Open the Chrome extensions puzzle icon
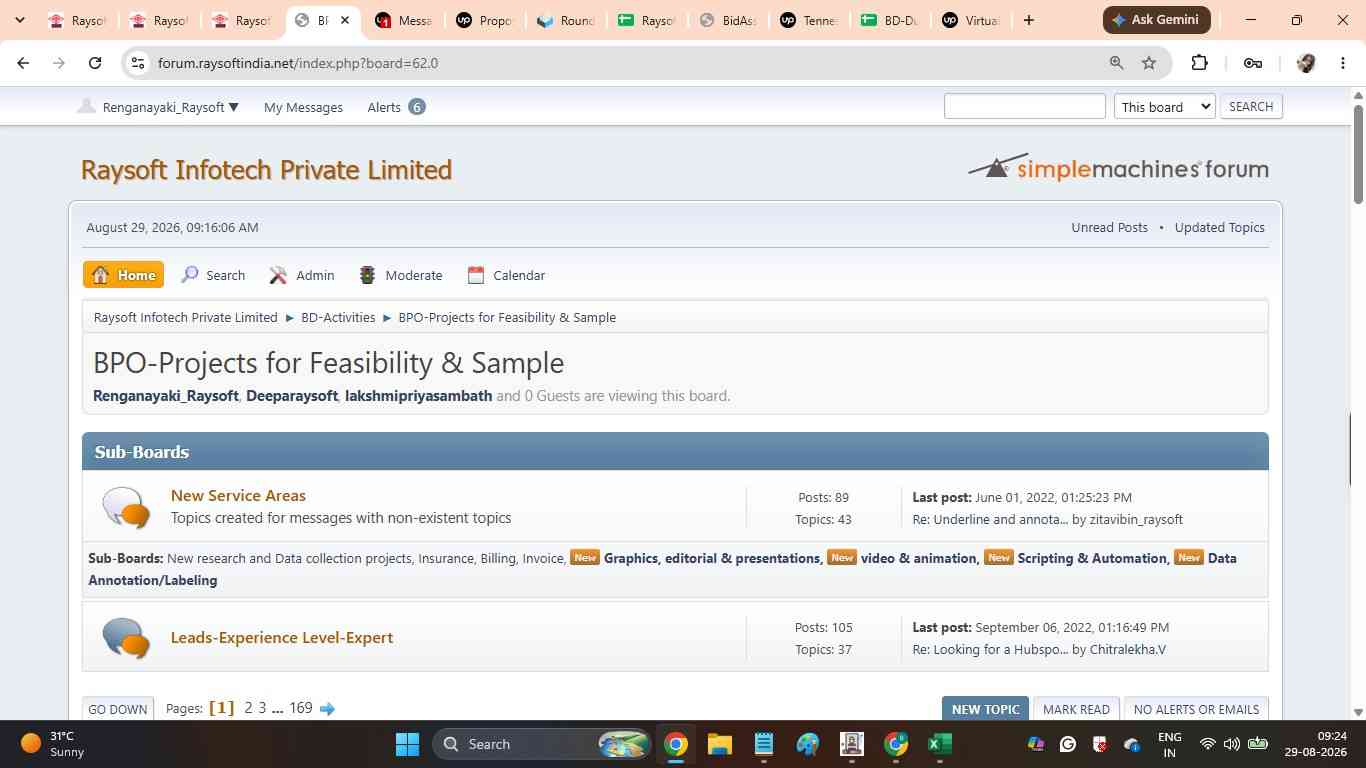Screen dimensions: 1366x768 pyautogui.click(x=1199, y=63)
